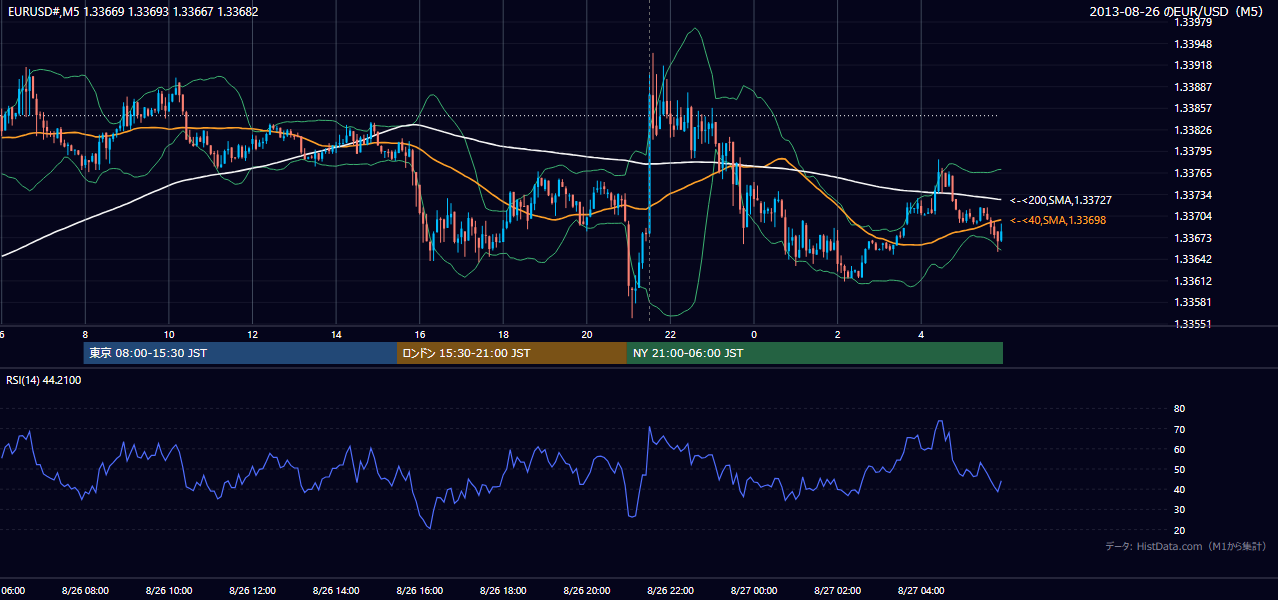This screenshot has height=600, width=1278.
Task: Click the RSI(14) 44.2100 indicator label
Action: click(x=44, y=380)
